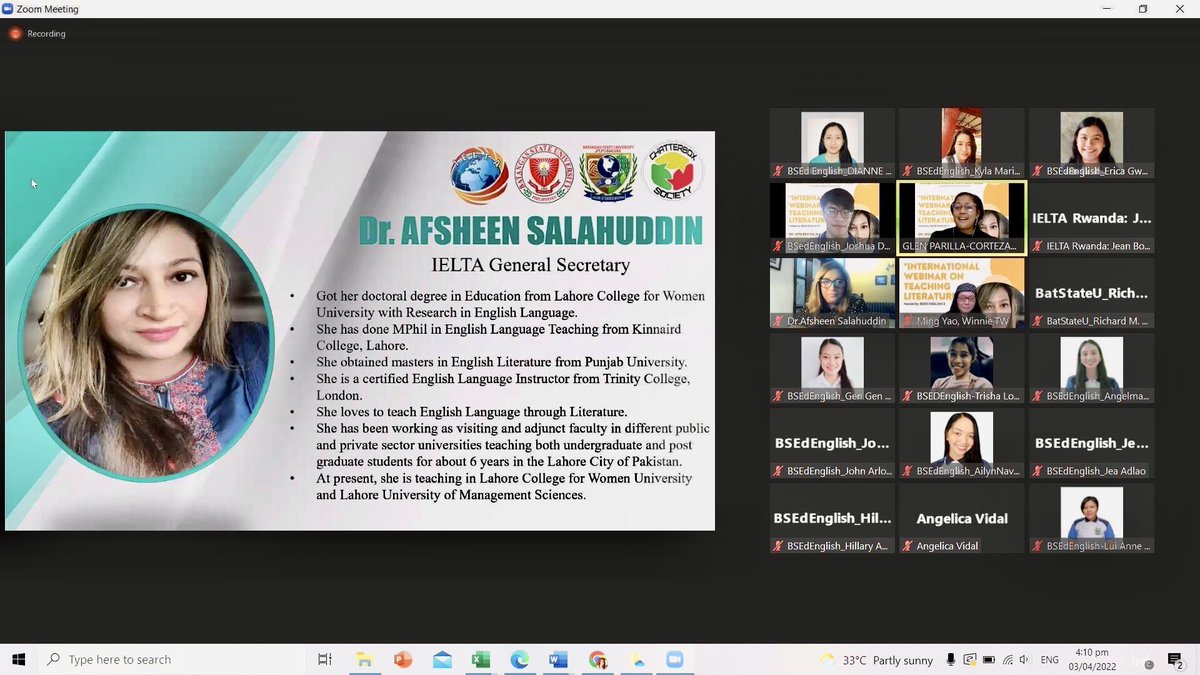Open Microsoft Word from the taskbar
This screenshot has height=675, width=1200.
pyautogui.click(x=557, y=659)
